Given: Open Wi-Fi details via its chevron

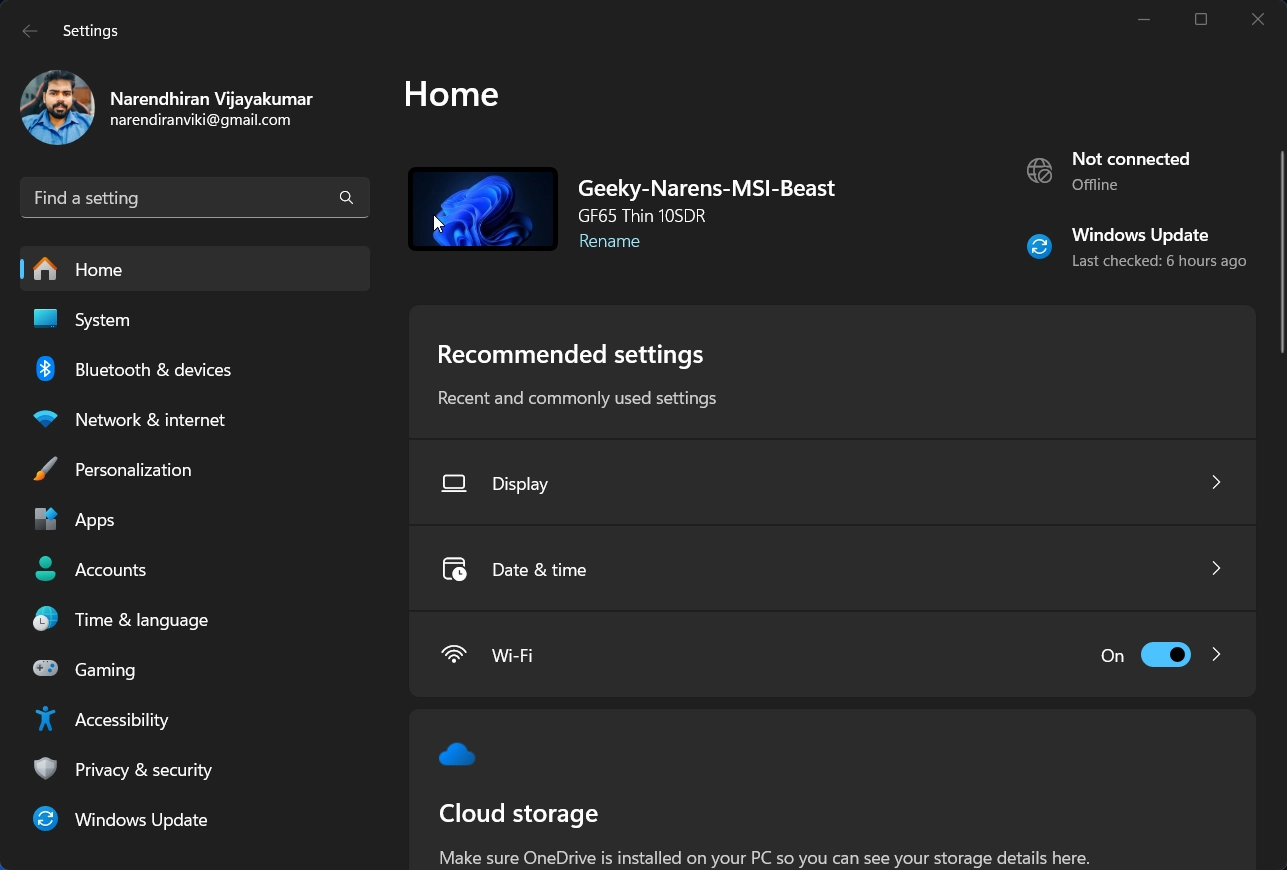Looking at the screenshot, I should (1216, 654).
